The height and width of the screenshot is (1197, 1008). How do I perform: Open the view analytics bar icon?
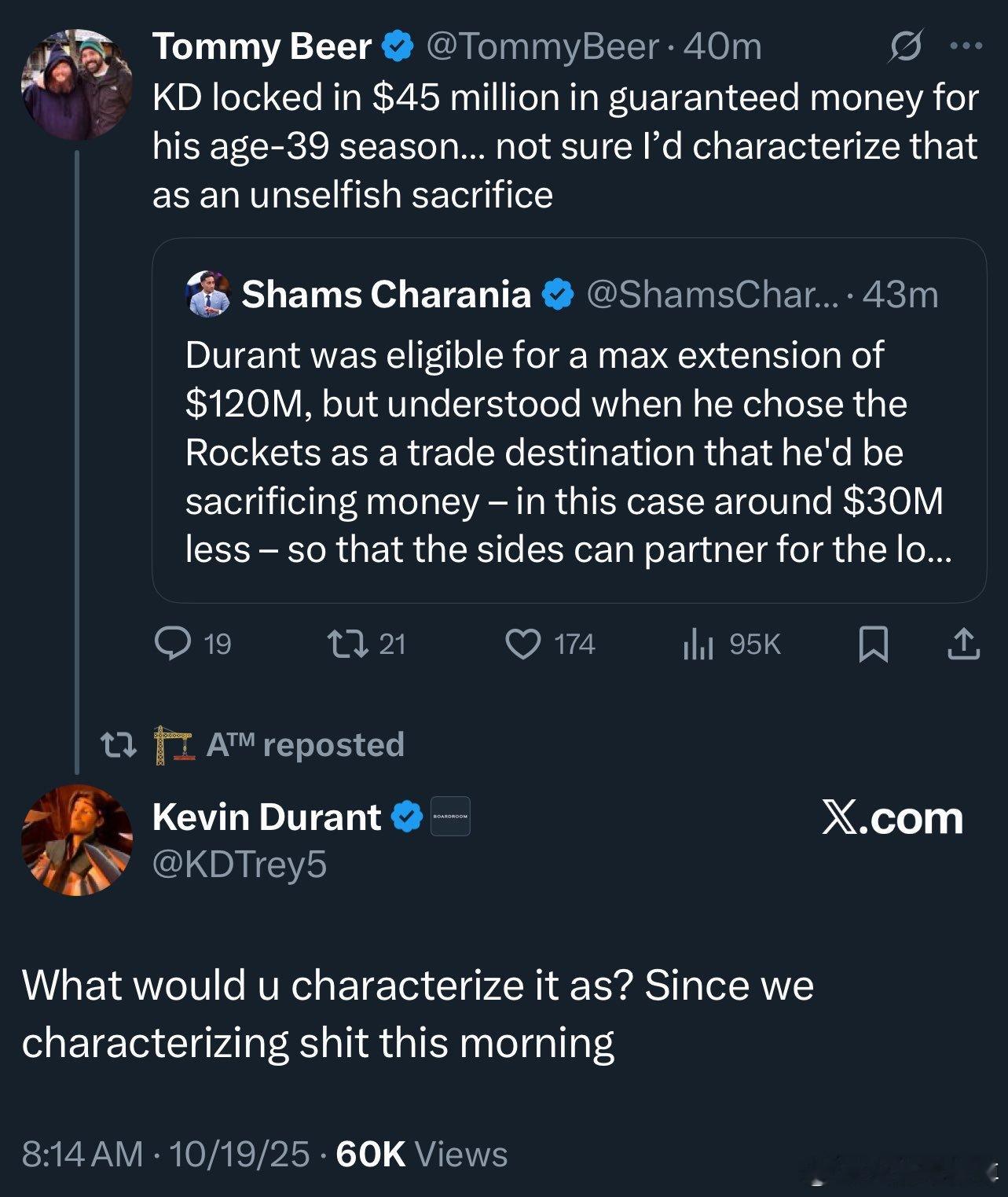click(698, 644)
